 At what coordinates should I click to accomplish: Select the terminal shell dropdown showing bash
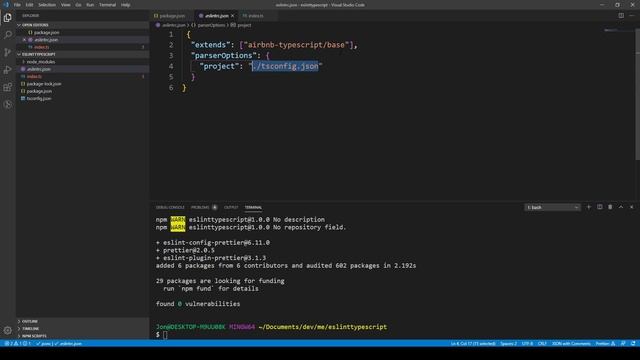pos(552,207)
